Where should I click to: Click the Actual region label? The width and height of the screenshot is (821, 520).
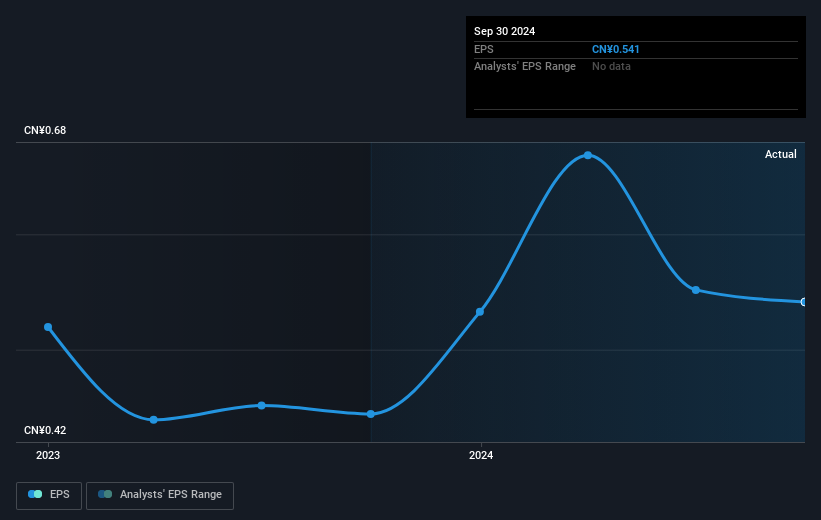(781, 154)
